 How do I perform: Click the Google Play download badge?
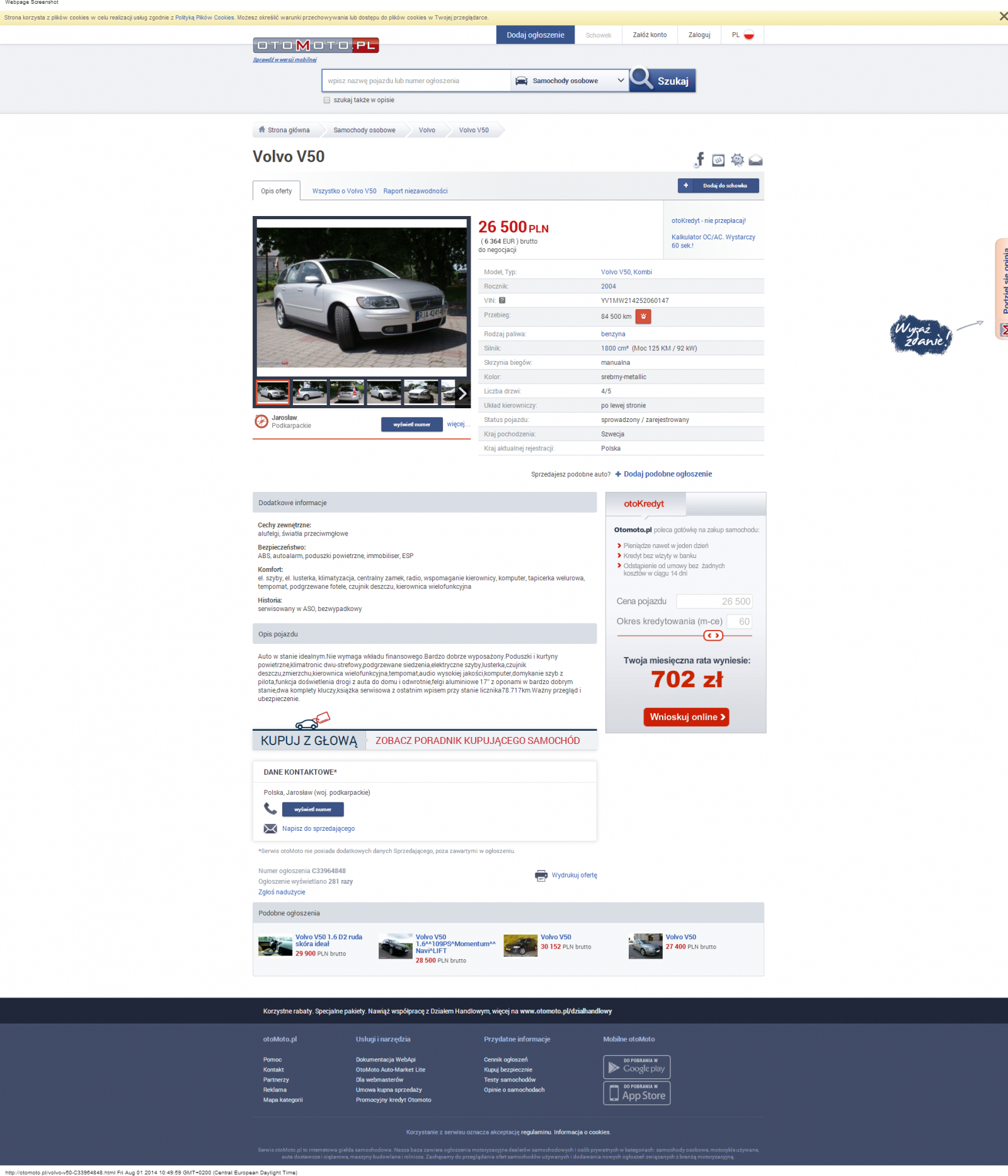tap(637, 1067)
